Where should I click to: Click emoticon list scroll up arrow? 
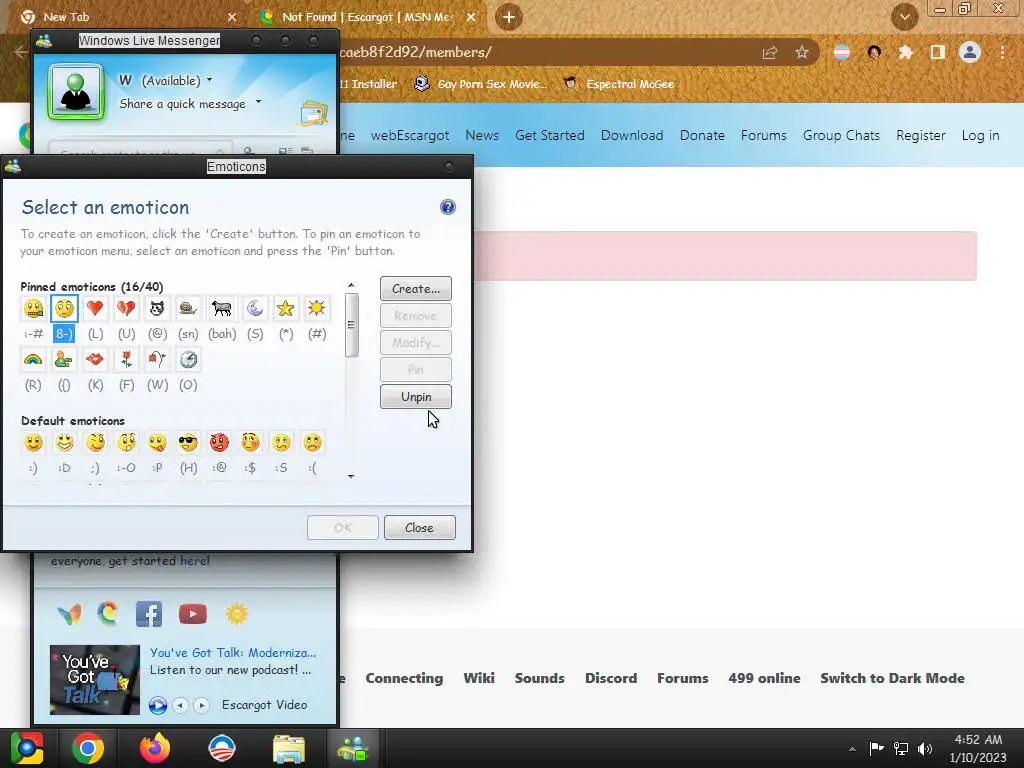(x=351, y=285)
